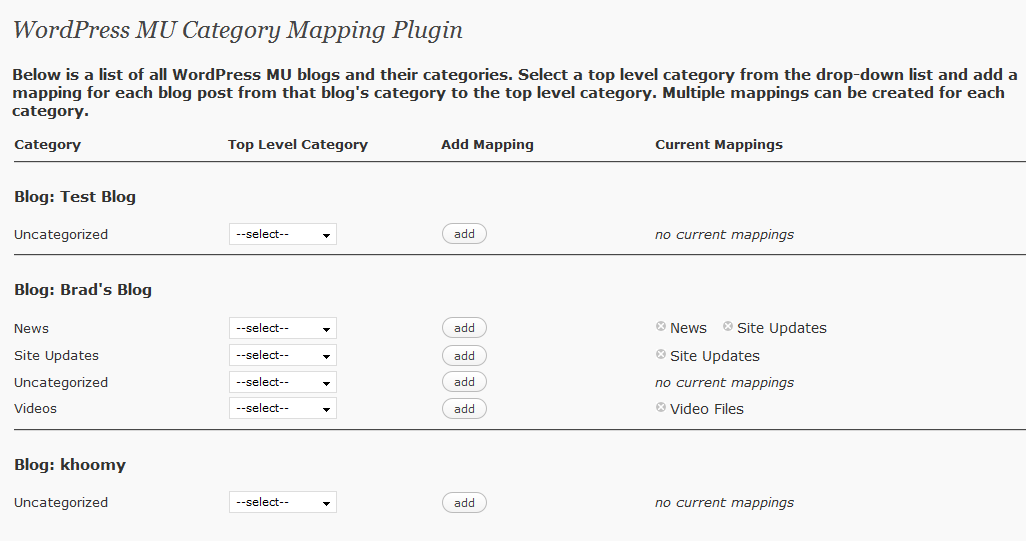This screenshot has height=541, width=1026.
Task: Click add button for Test Blog Uncategorized
Action: (464, 234)
